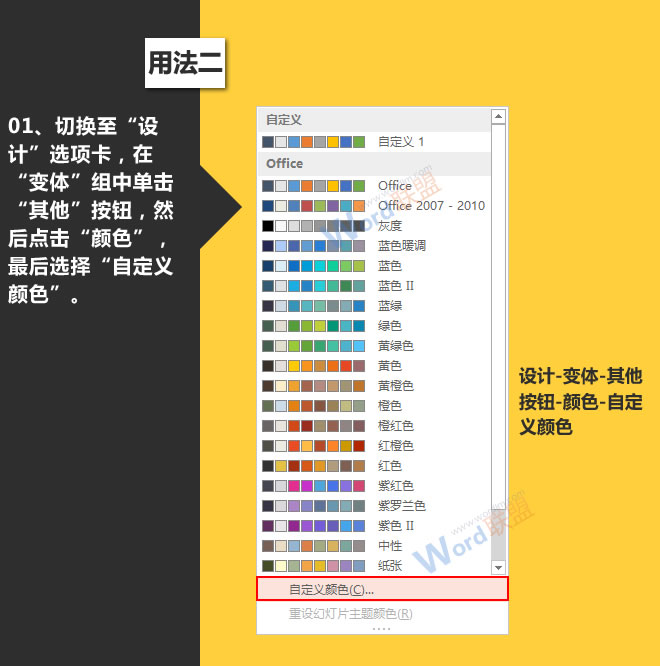Pick the 黄绿色 color palette
Image resolution: width=660 pixels, height=666 pixels.
pos(395,346)
